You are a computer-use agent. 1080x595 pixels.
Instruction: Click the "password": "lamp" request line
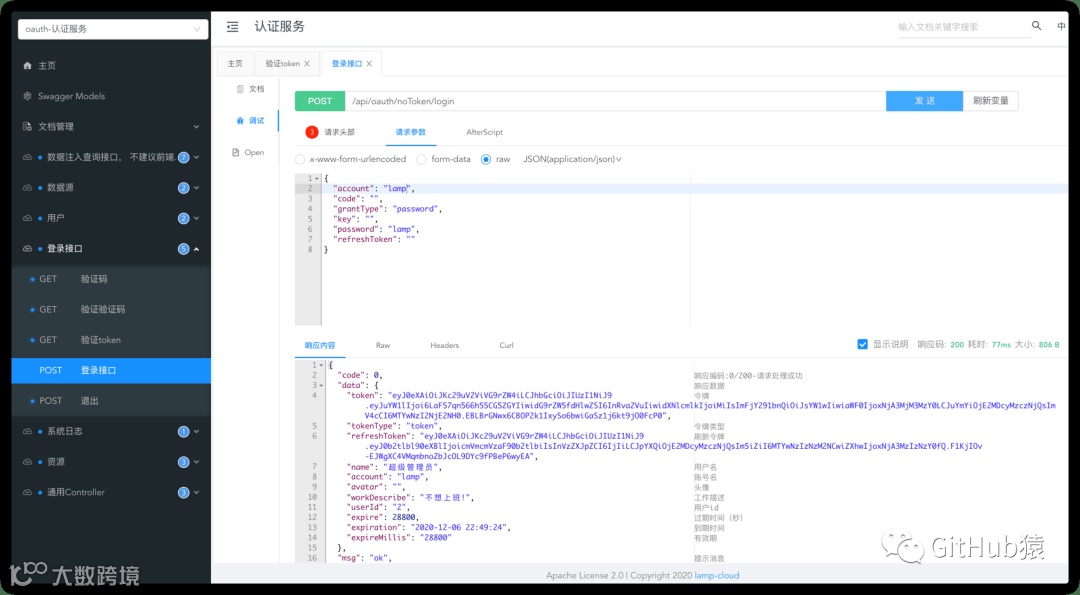point(376,229)
